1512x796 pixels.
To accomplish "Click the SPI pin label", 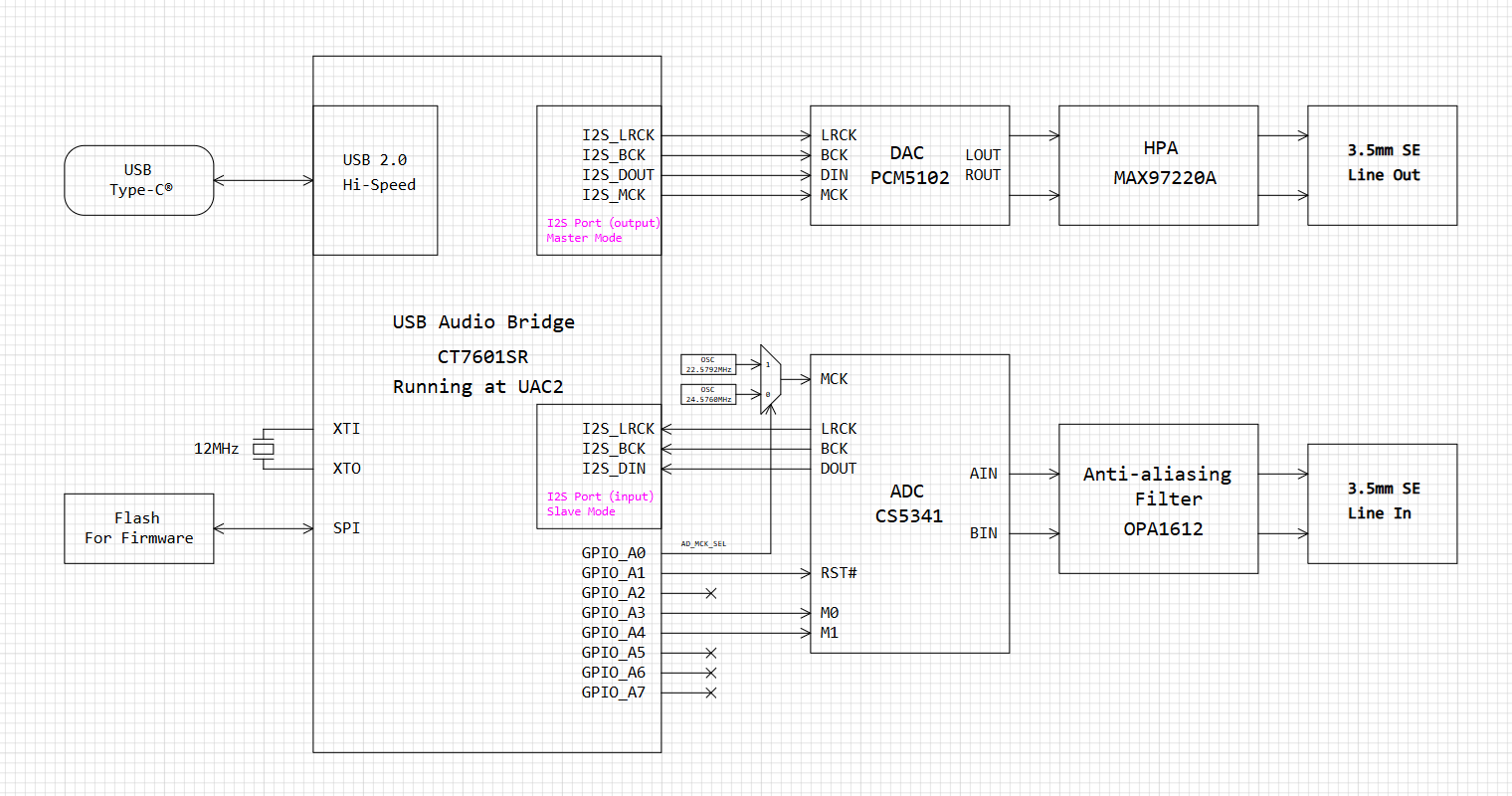I will 346,528.
